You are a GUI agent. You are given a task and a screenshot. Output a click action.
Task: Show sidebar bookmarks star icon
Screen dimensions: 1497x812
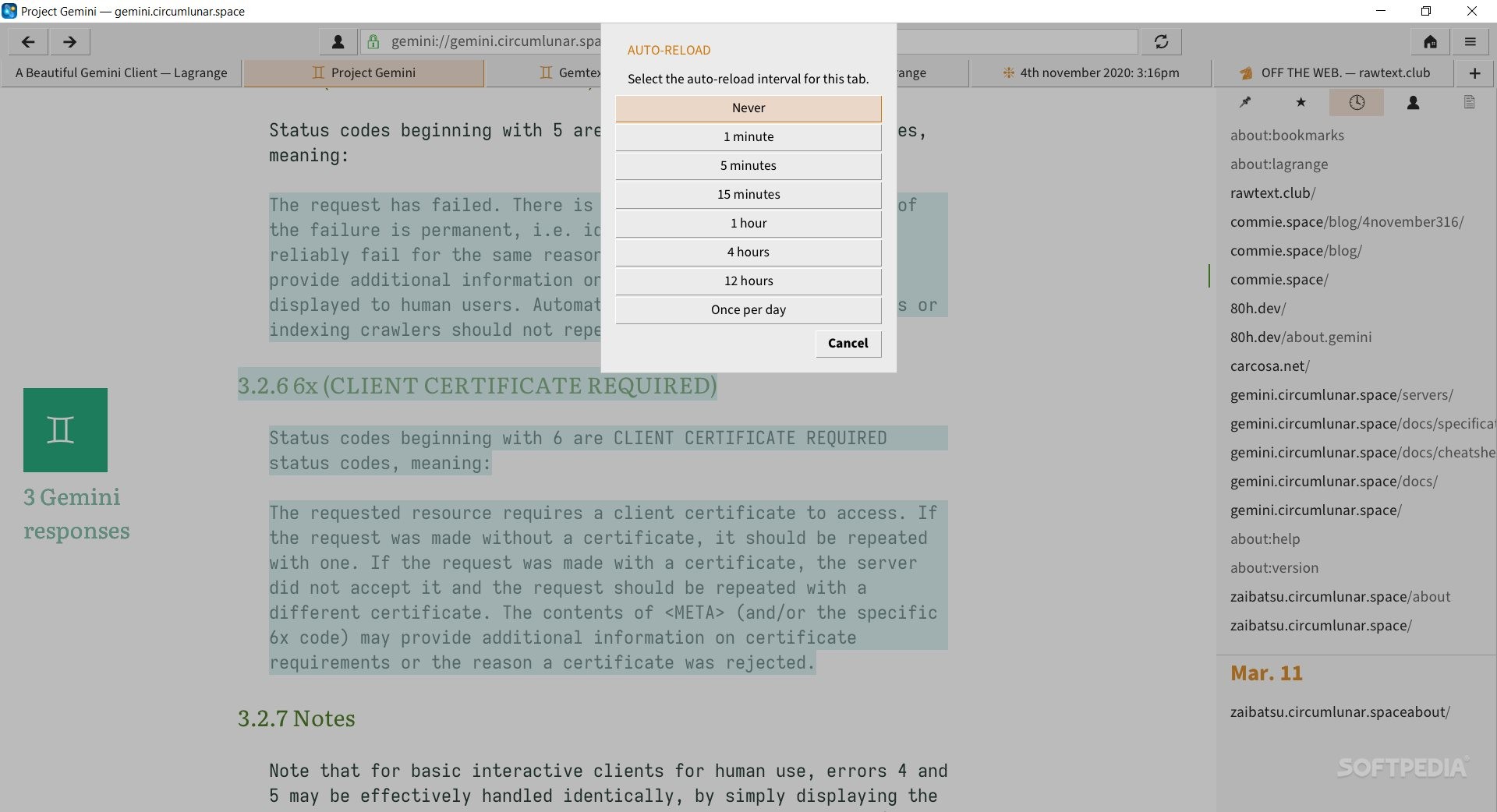pos(1301,102)
